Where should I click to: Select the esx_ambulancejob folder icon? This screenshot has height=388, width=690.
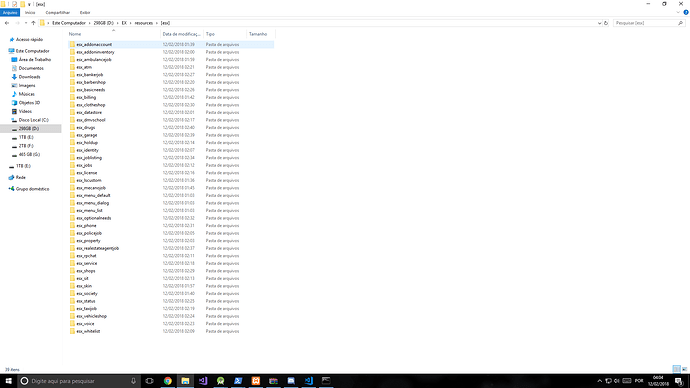pyautogui.click(x=72, y=59)
